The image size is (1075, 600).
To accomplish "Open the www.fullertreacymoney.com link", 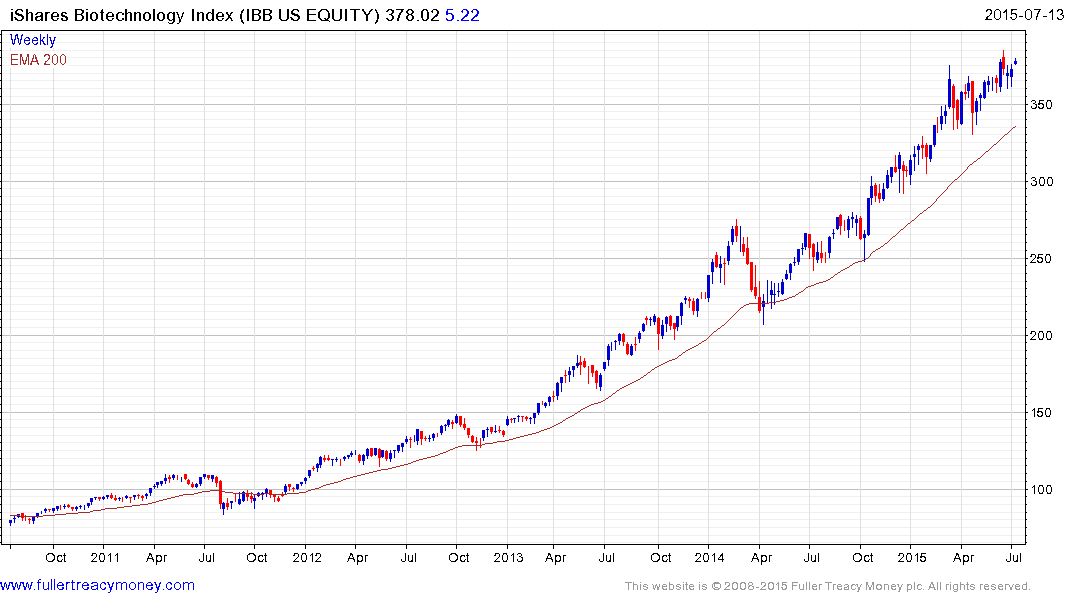I will [x=97, y=585].
